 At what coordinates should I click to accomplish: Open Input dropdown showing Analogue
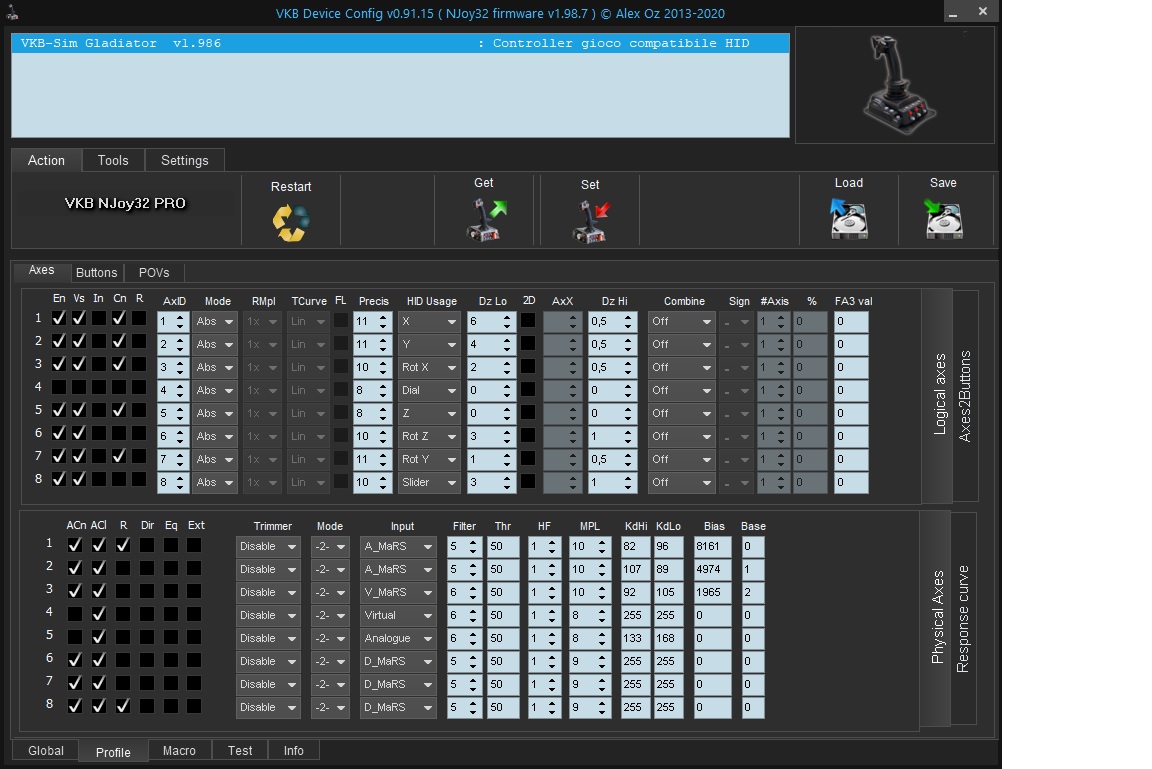click(398, 638)
